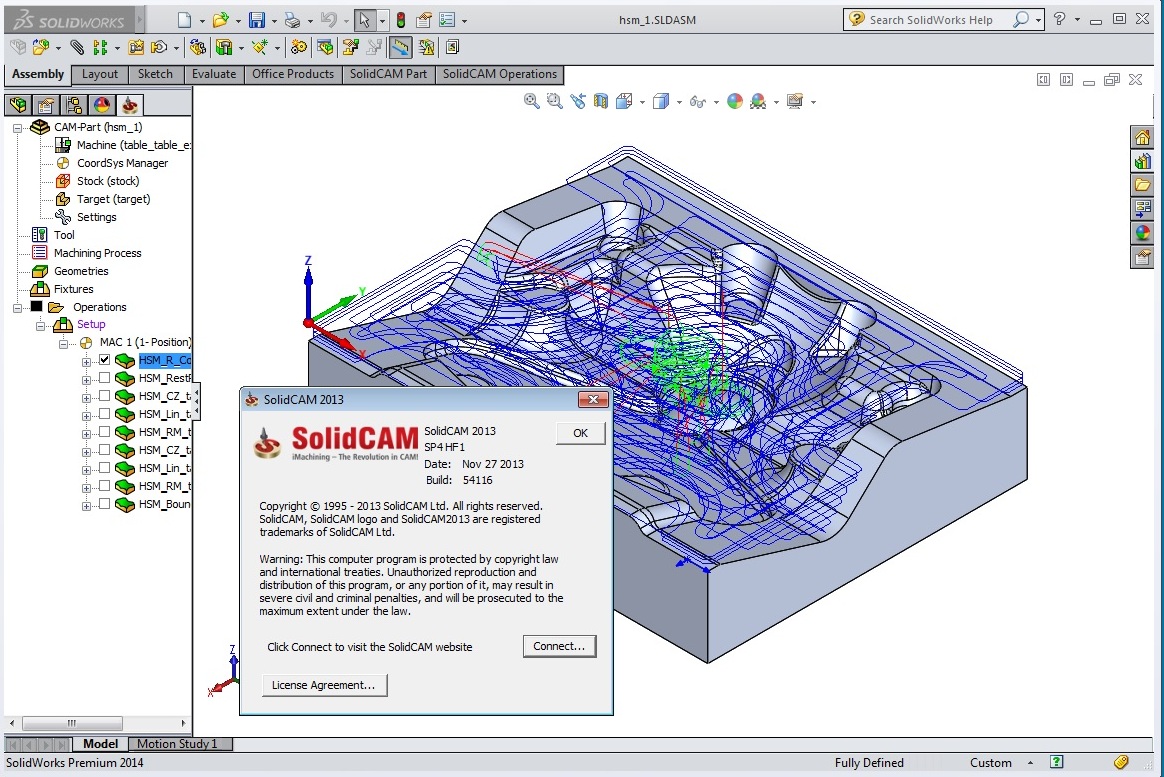Switch to the Layout tab
This screenshot has width=1164, height=777.
click(x=99, y=74)
